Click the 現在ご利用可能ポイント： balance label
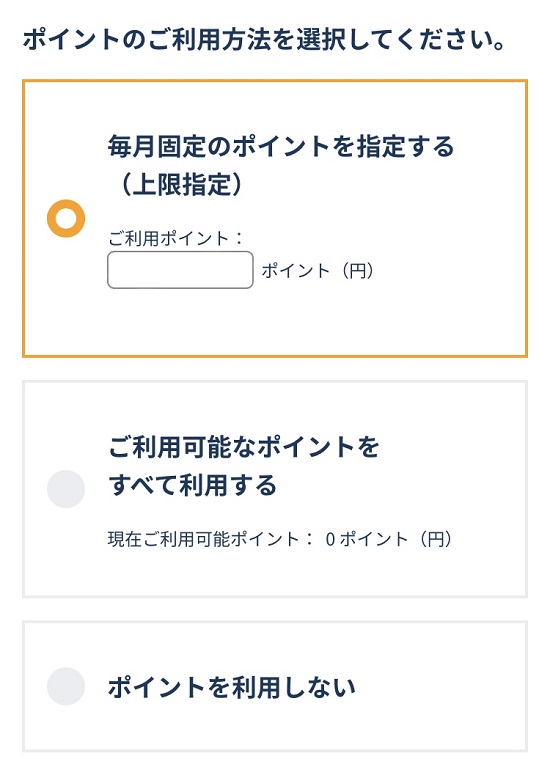This screenshot has height=767, width=550. pyautogui.click(x=210, y=539)
